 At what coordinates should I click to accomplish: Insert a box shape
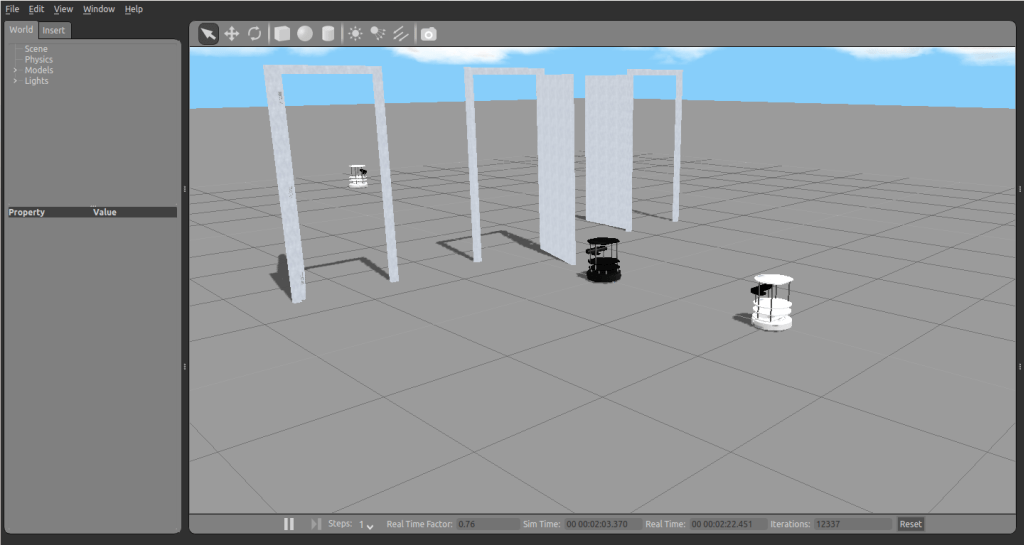click(282, 34)
